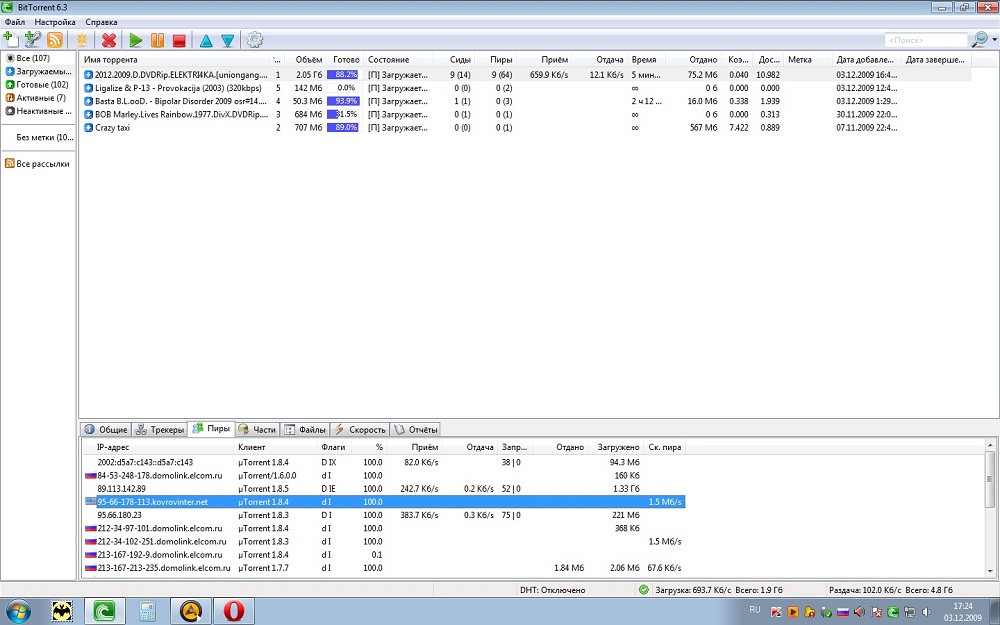Sort peers by IP-адрес column header

point(158,447)
